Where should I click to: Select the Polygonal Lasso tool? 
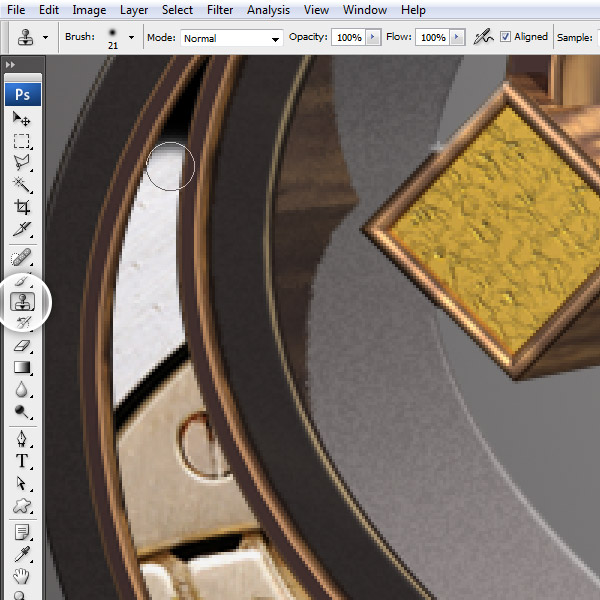point(22,163)
